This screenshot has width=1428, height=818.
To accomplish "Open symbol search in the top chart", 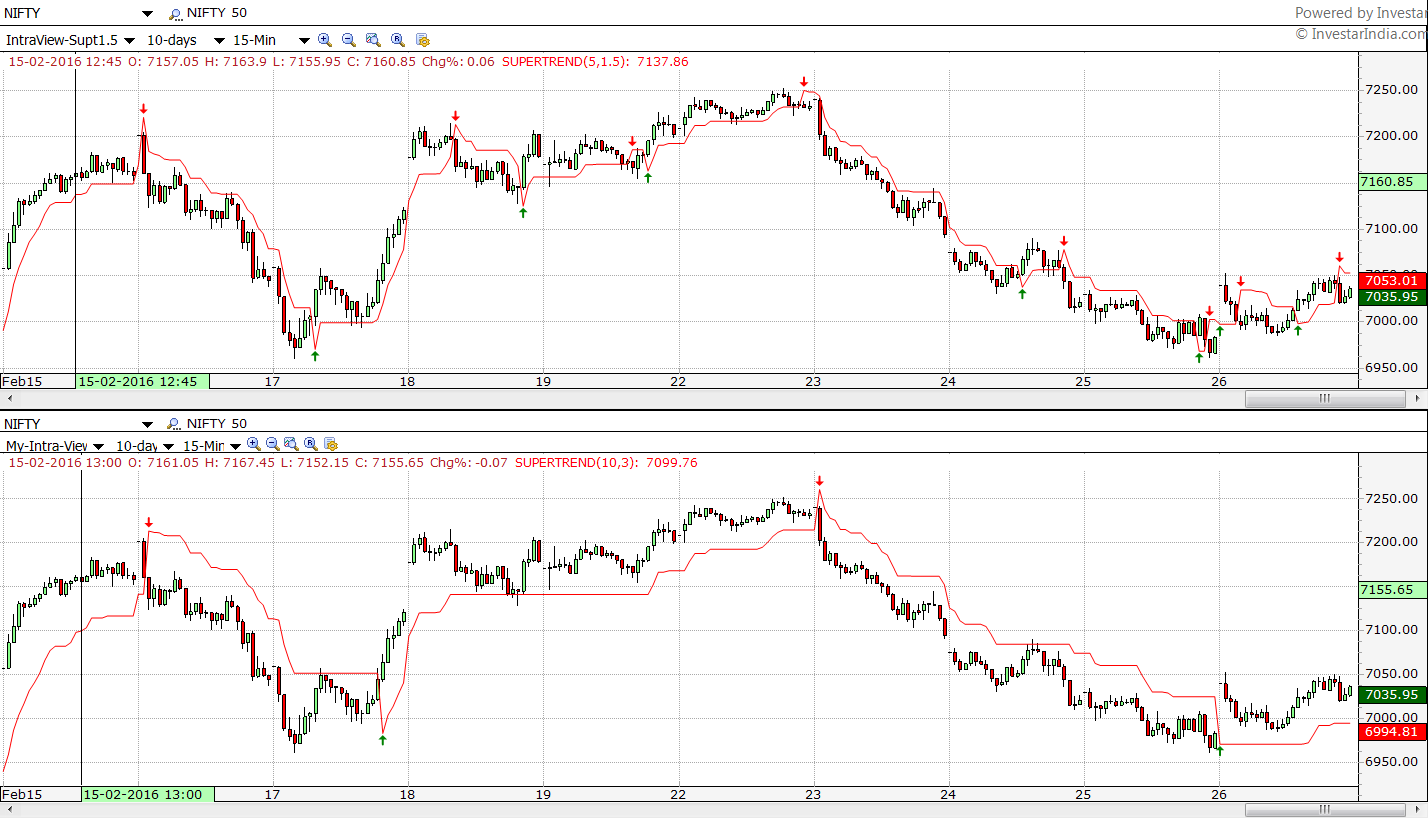I will [x=176, y=14].
